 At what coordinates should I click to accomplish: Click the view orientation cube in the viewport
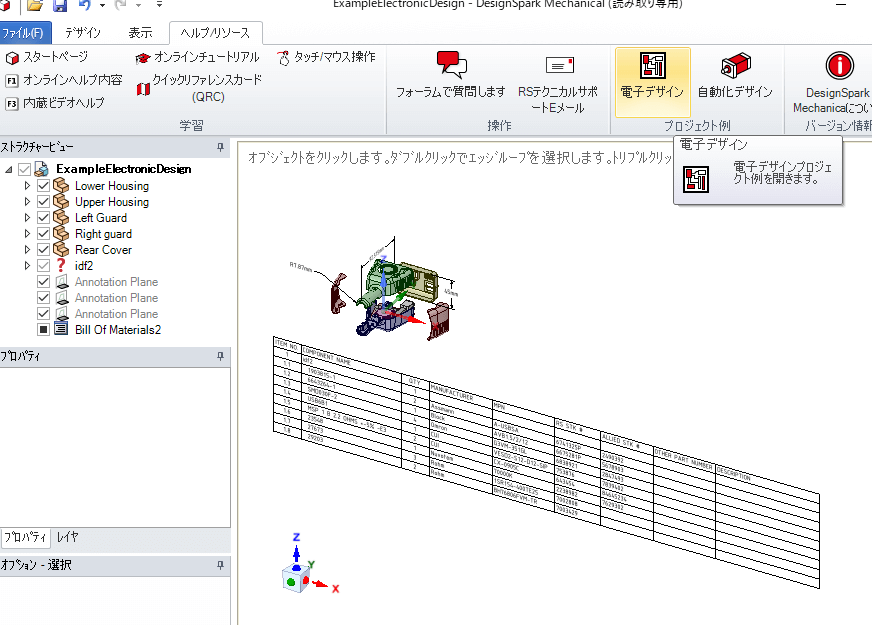click(295, 578)
